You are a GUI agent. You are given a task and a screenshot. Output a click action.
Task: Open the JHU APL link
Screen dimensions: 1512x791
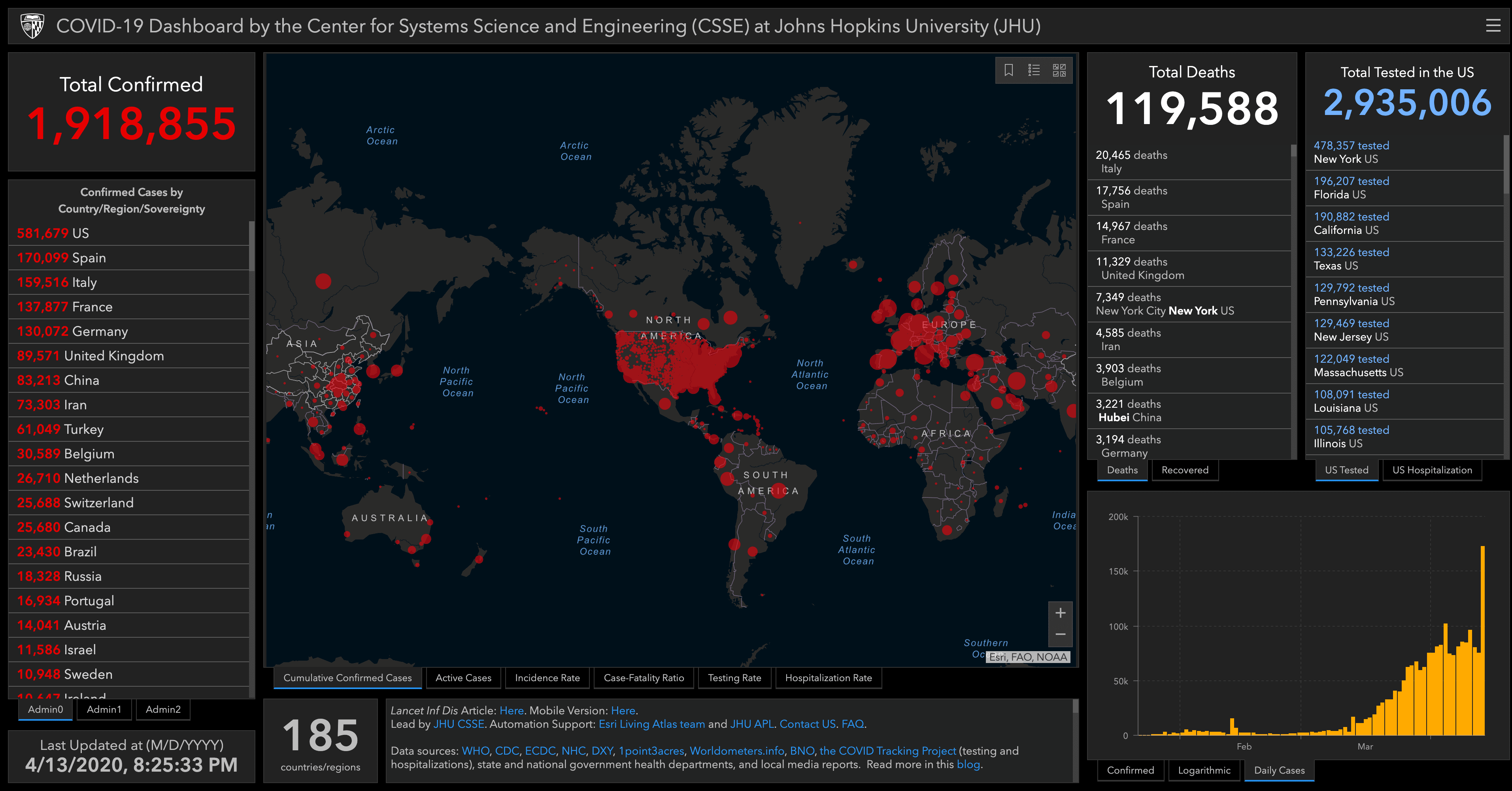click(x=751, y=724)
